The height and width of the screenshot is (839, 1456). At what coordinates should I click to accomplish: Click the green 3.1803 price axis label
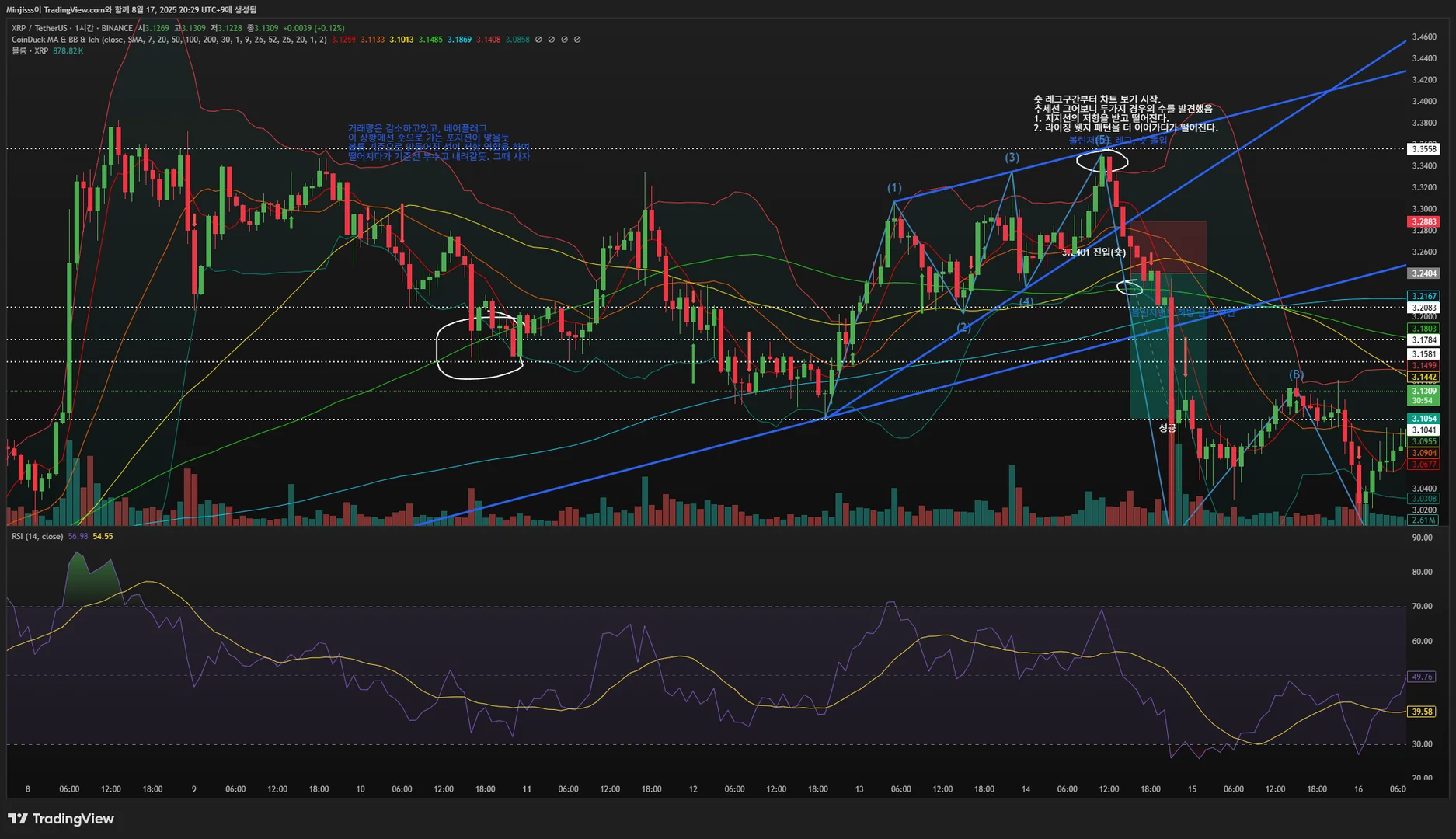pos(1424,329)
